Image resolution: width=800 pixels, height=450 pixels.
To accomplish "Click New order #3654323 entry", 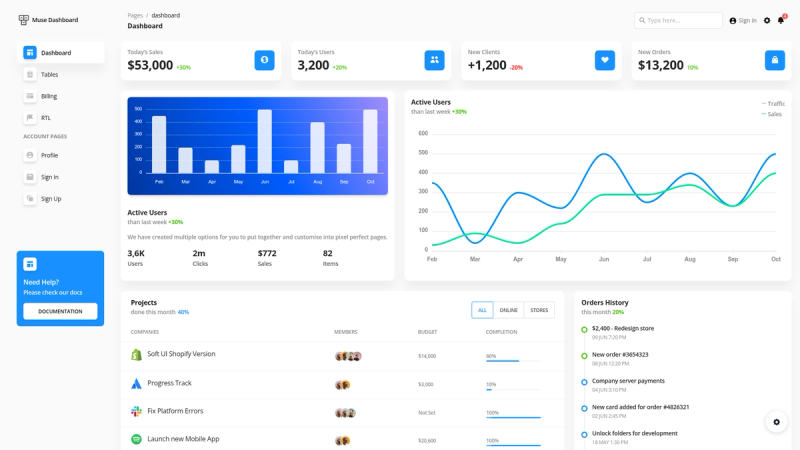I will [x=620, y=355].
